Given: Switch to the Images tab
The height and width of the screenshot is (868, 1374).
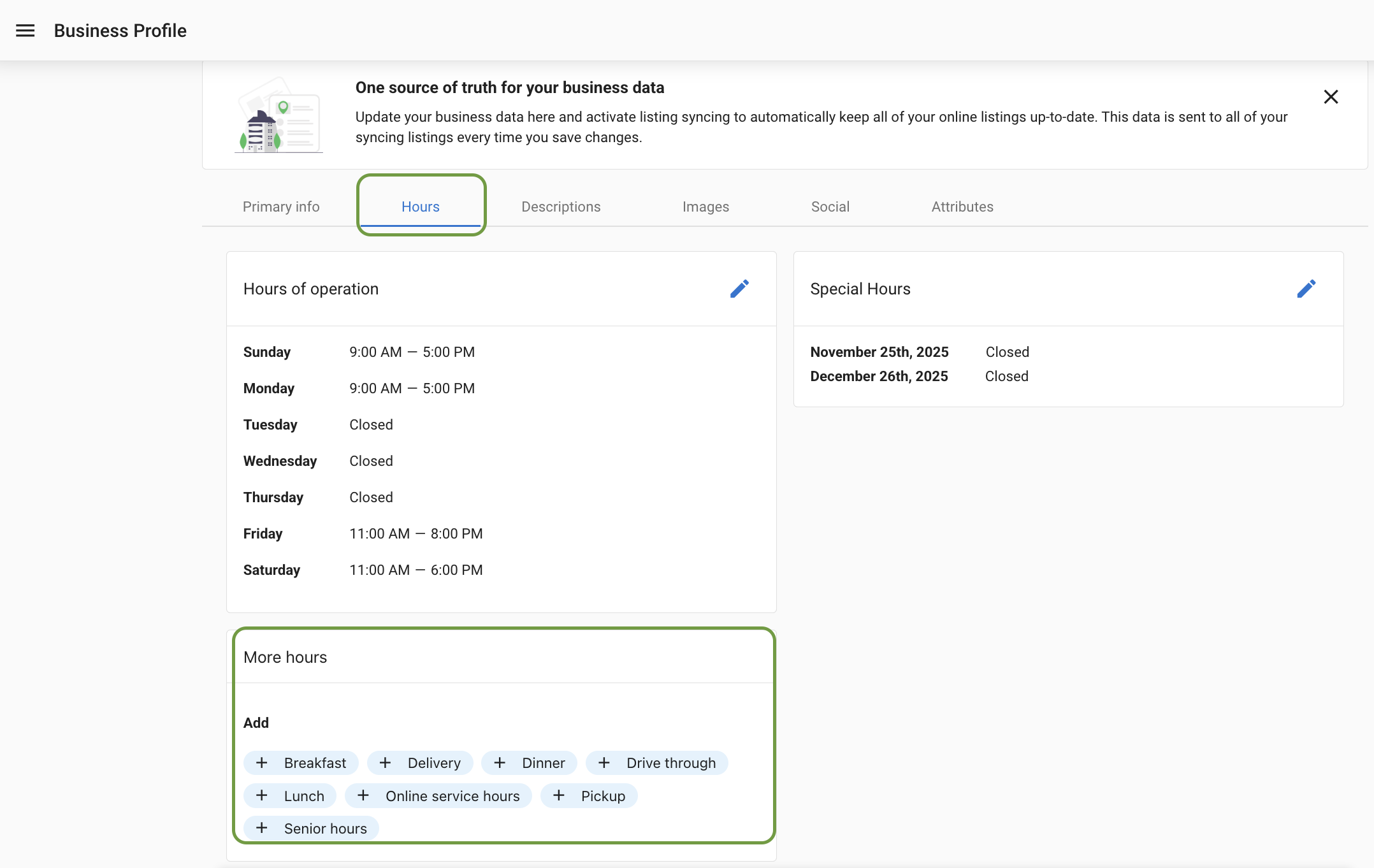Looking at the screenshot, I should pos(705,206).
